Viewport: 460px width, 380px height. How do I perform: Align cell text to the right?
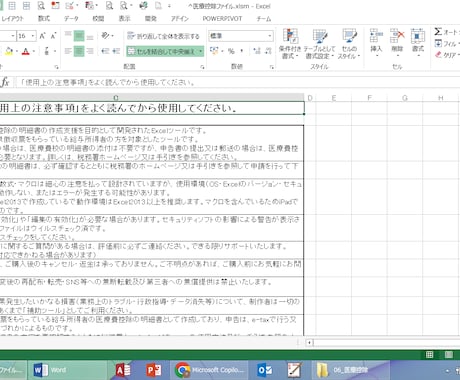click(x=90, y=51)
